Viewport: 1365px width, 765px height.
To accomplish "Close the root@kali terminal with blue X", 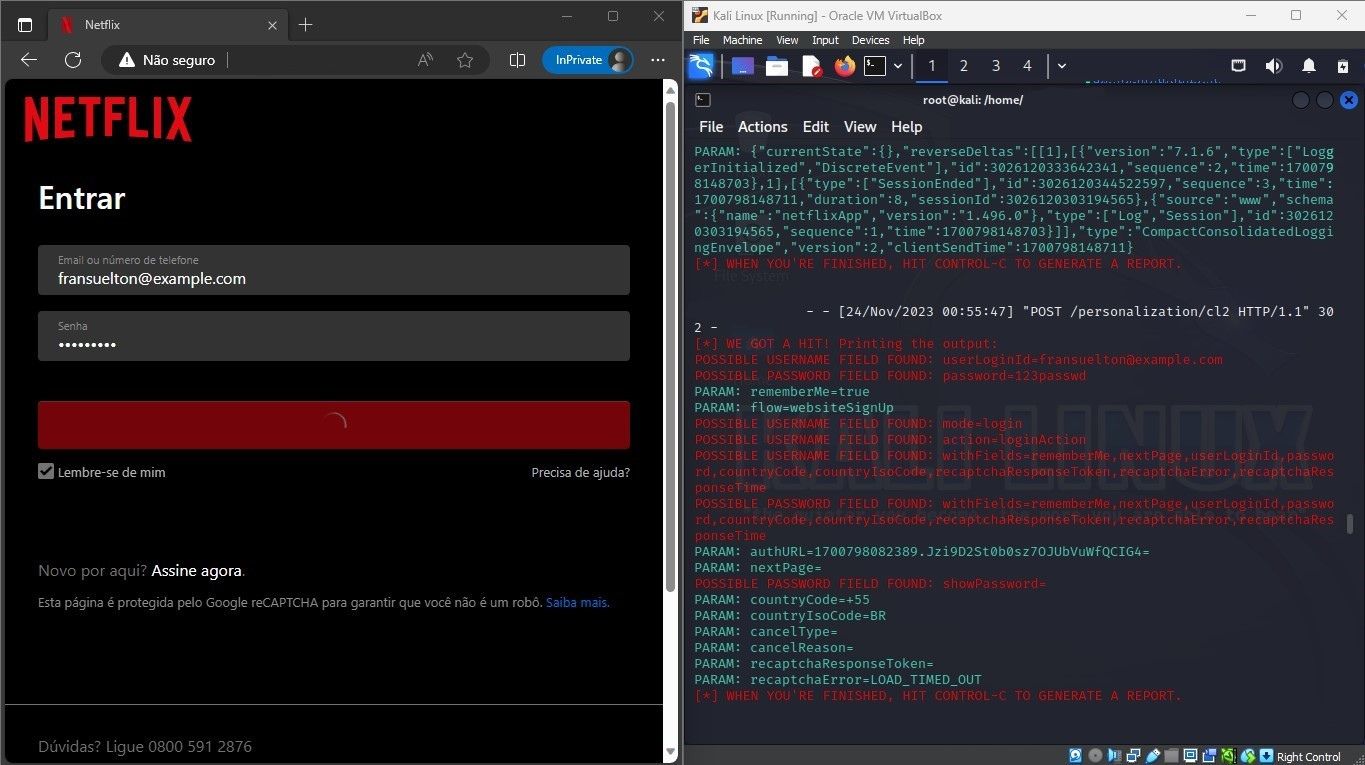I will tap(1348, 100).
